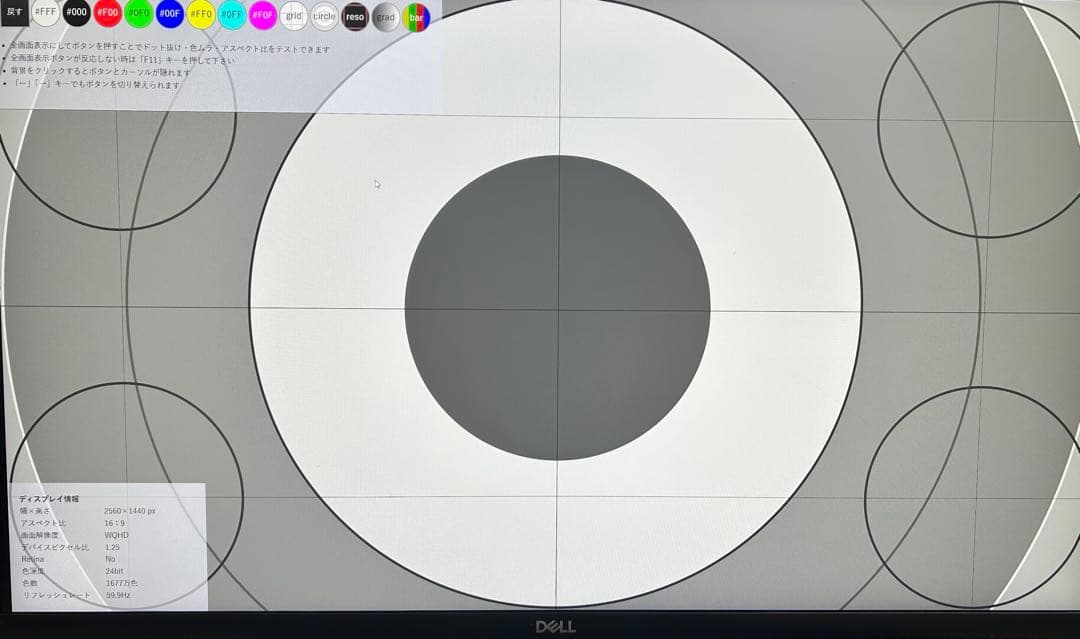Select the #F00 red color button
1080x639 pixels.
(107, 13)
